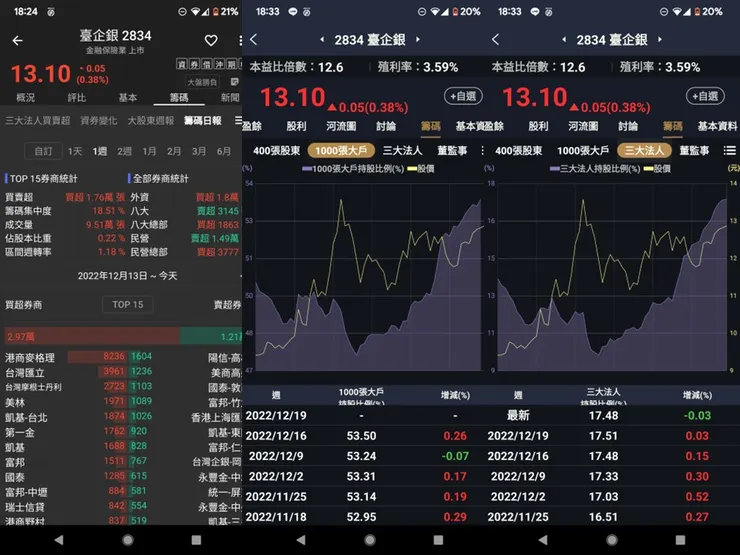Open 討論 tab on the right screen
The image size is (740, 555).
628,126
